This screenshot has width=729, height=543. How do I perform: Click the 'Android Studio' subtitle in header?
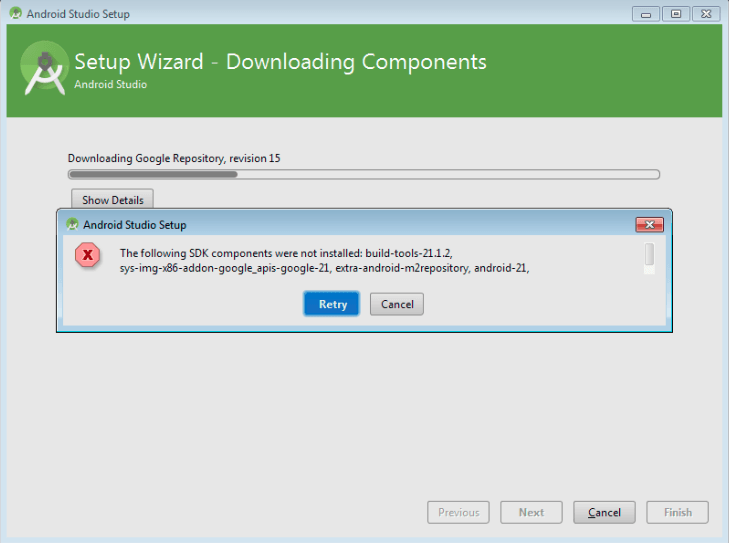[x=111, y=84]
